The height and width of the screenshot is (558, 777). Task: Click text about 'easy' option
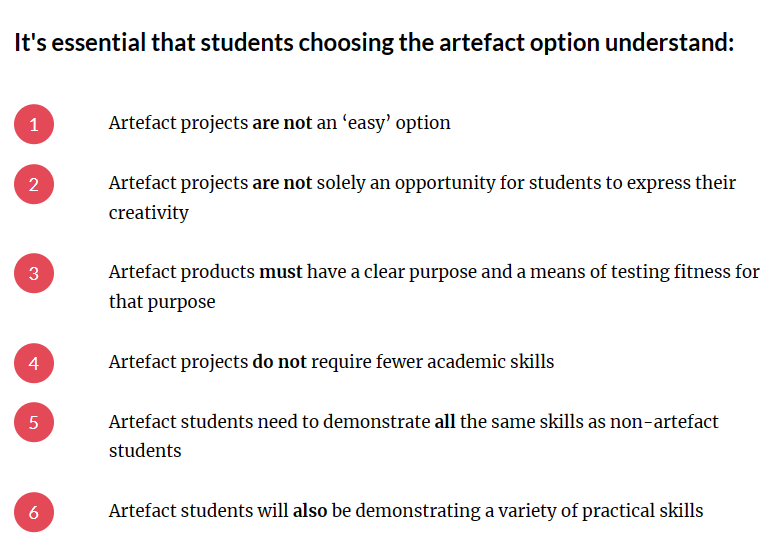(x=279, y=123)
